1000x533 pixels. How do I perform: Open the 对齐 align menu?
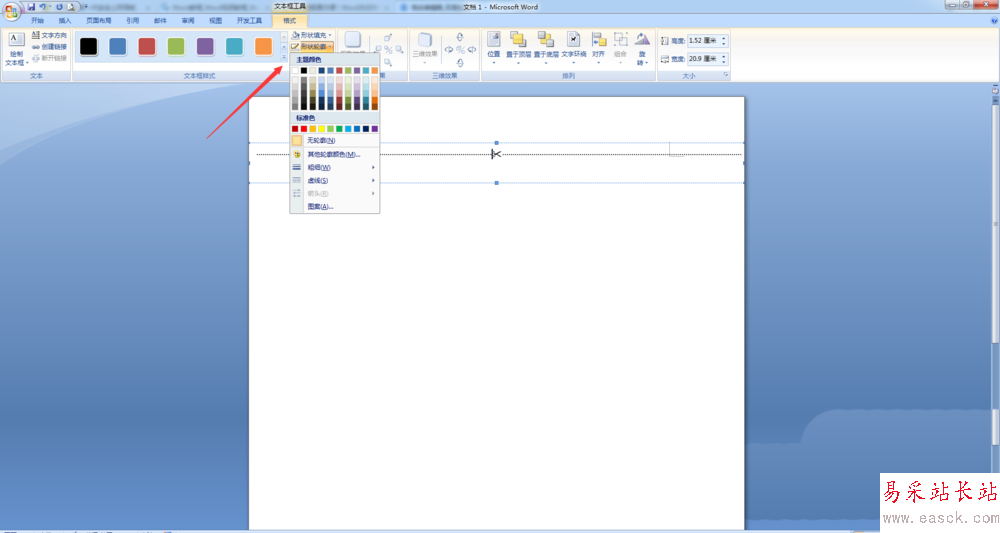pyautogui.click(x=598, y=48)
